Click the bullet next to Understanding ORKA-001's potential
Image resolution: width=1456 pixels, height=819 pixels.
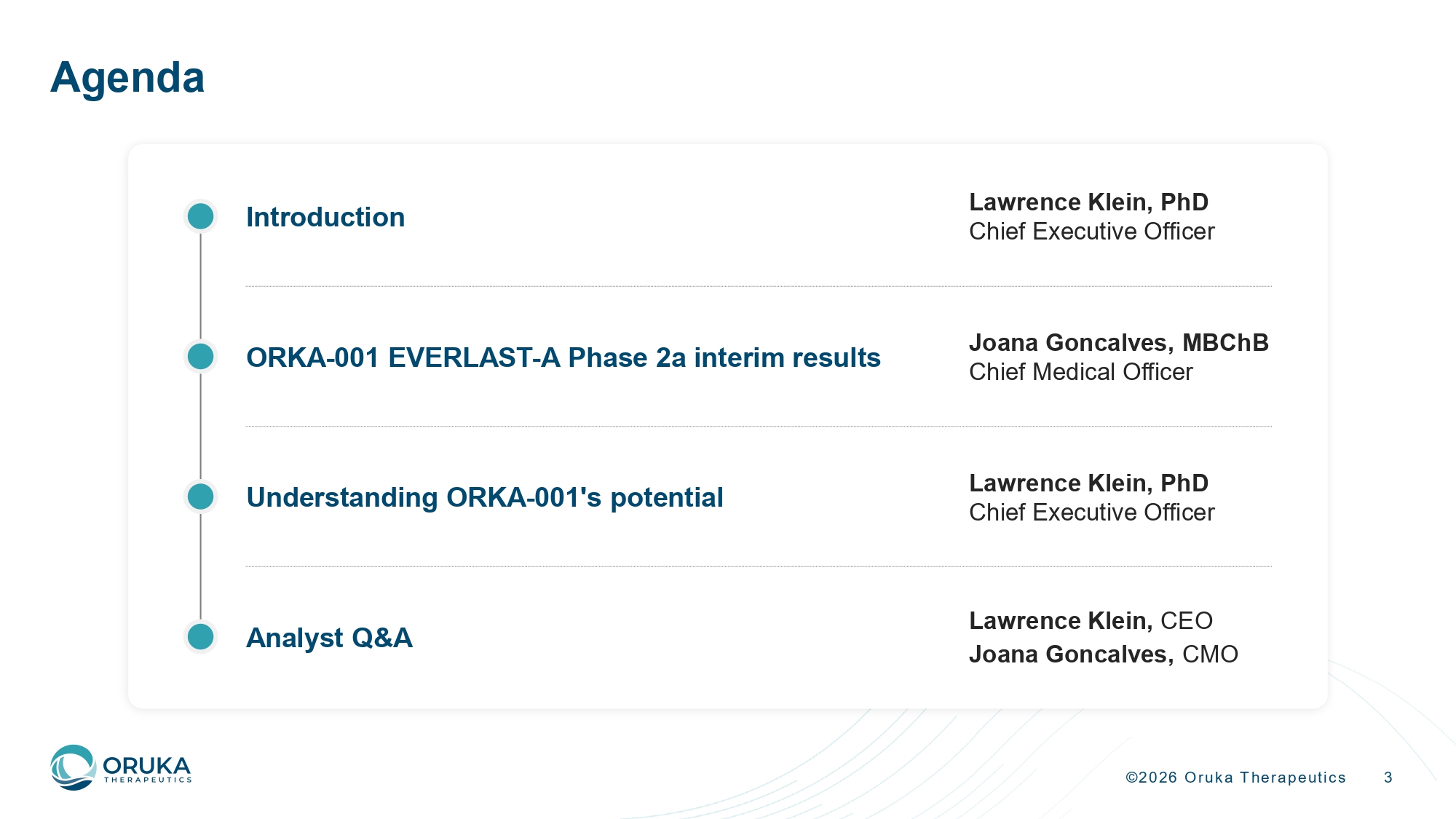200,496
